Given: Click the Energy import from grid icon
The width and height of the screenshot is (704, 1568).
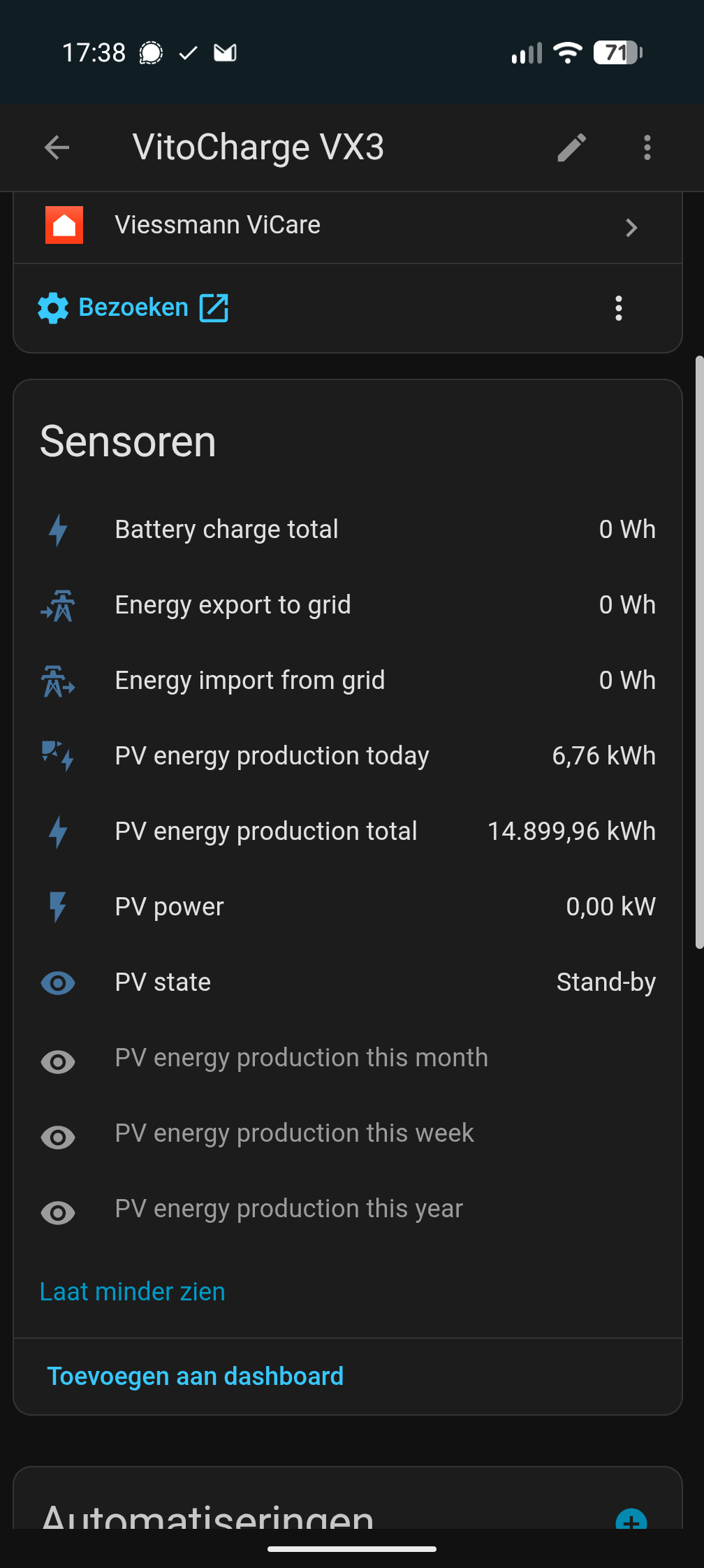Looking at the screenshot, I should click(x=58, y=681).
